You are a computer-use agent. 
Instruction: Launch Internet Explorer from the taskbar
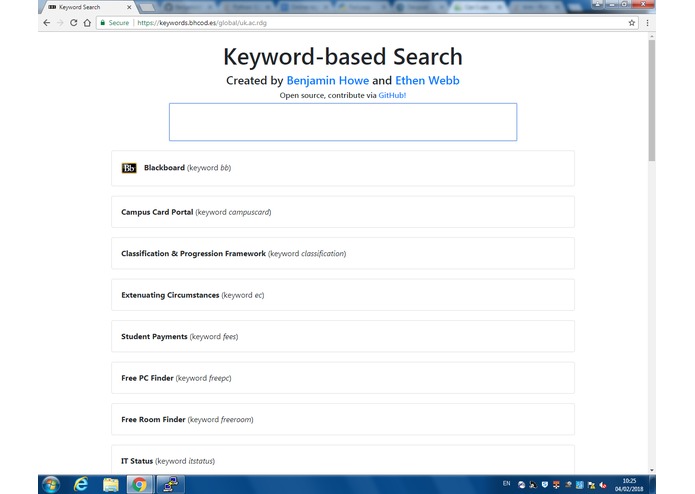(x=81, y=484)
